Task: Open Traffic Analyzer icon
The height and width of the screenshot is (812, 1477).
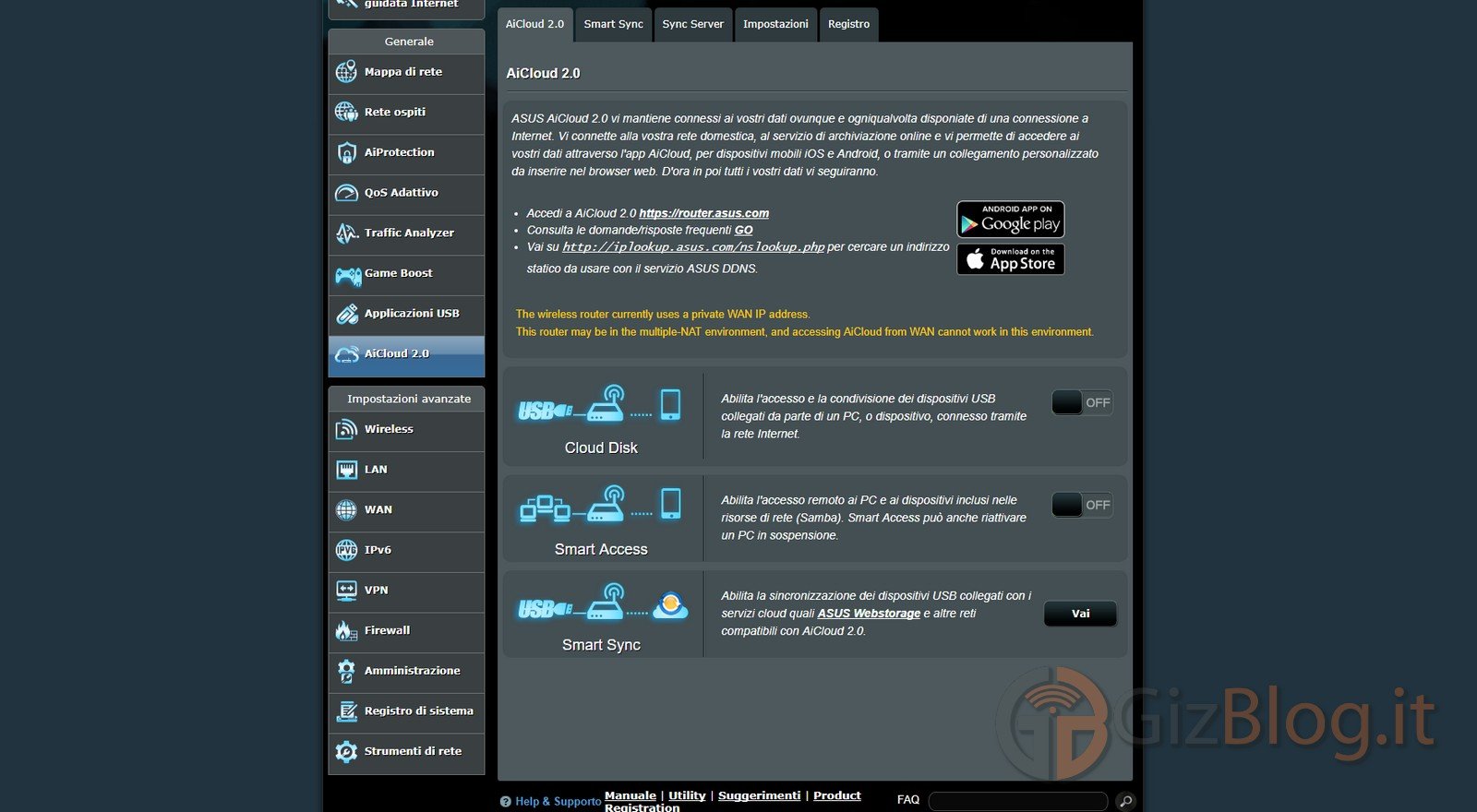Action: 346,233
